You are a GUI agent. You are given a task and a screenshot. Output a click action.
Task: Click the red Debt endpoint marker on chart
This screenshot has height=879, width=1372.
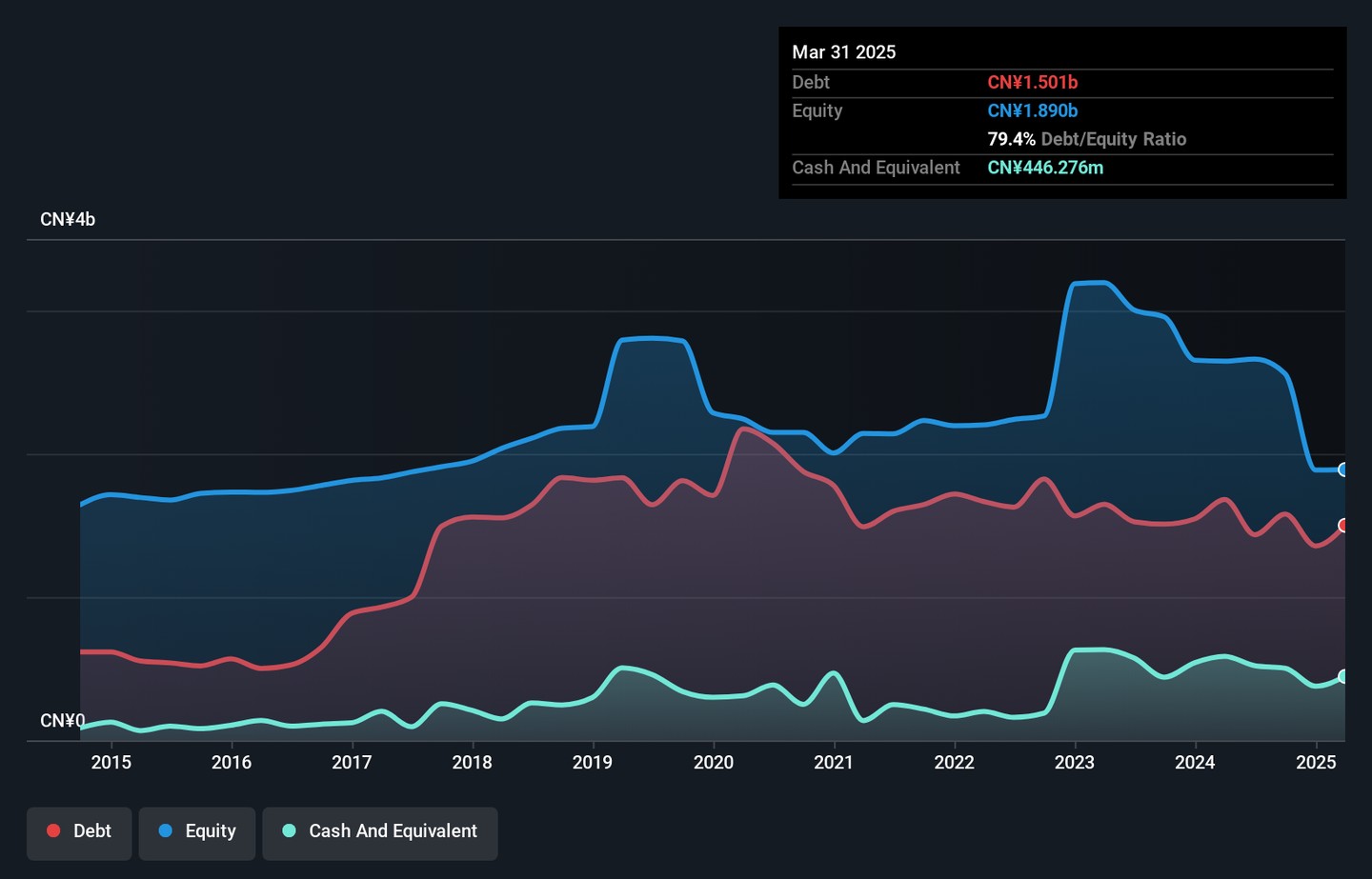point(1343,526)
